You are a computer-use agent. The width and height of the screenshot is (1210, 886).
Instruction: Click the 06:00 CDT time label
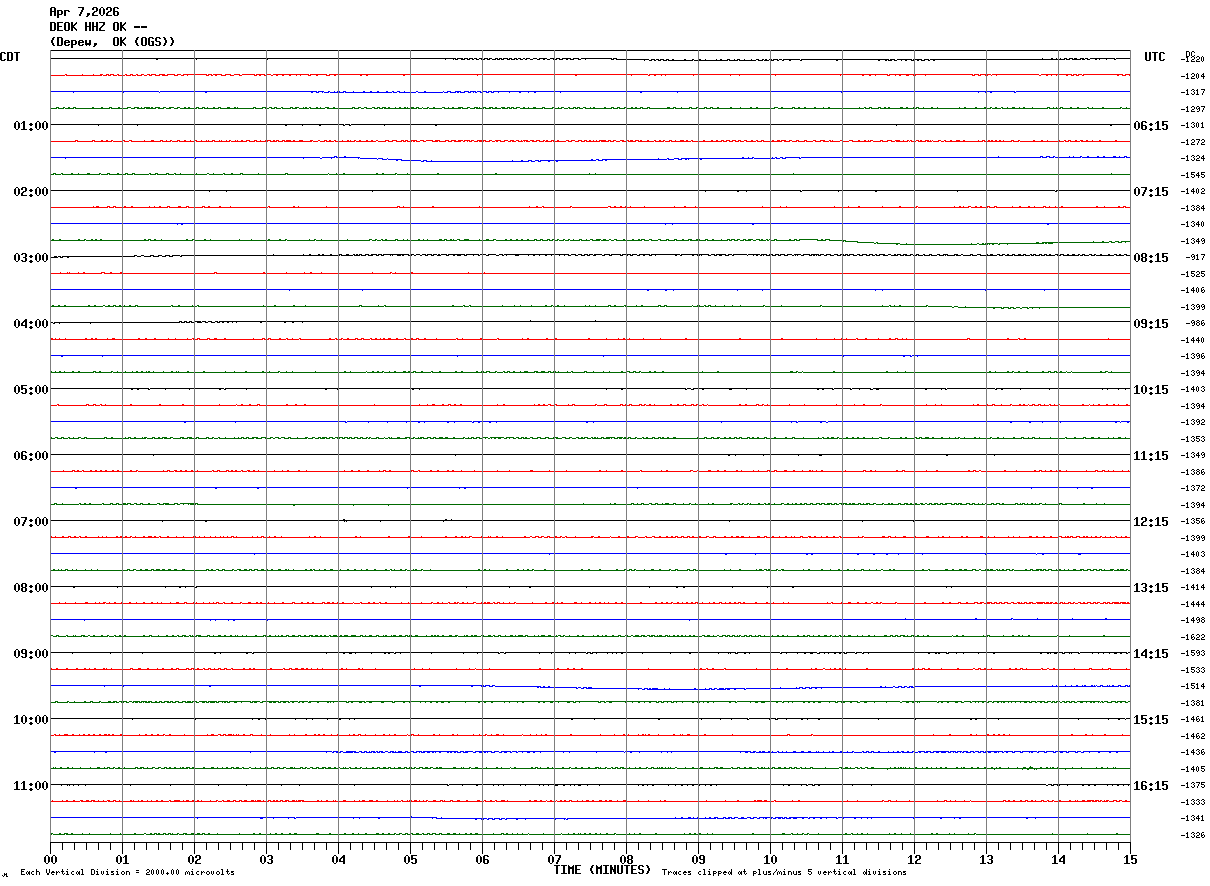(31, 456)
